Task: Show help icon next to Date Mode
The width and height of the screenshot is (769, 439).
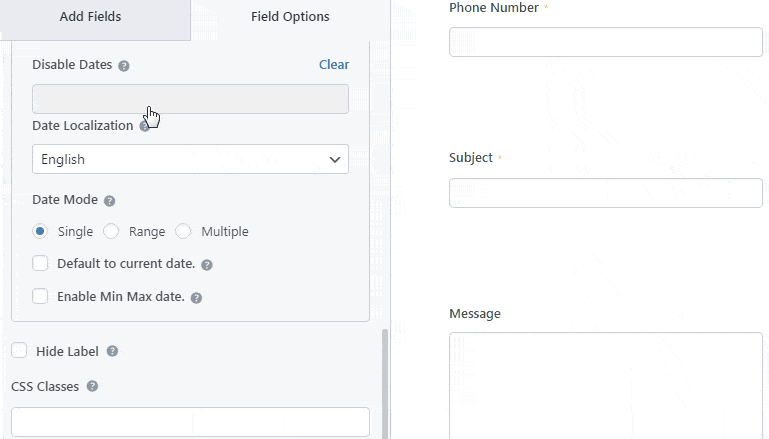Action: (x=110, y=201)
